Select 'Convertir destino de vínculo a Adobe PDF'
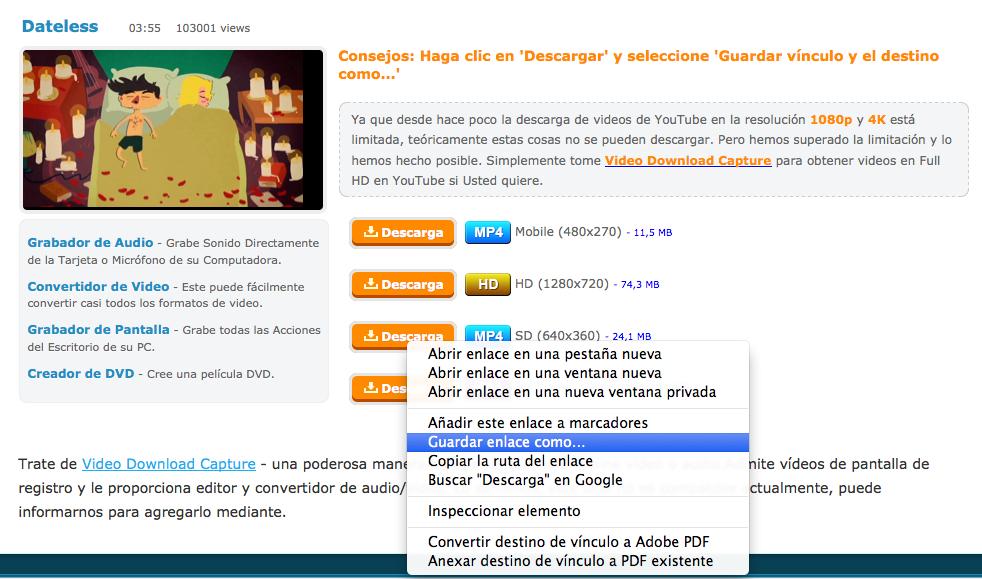 [x=575, y=542]
